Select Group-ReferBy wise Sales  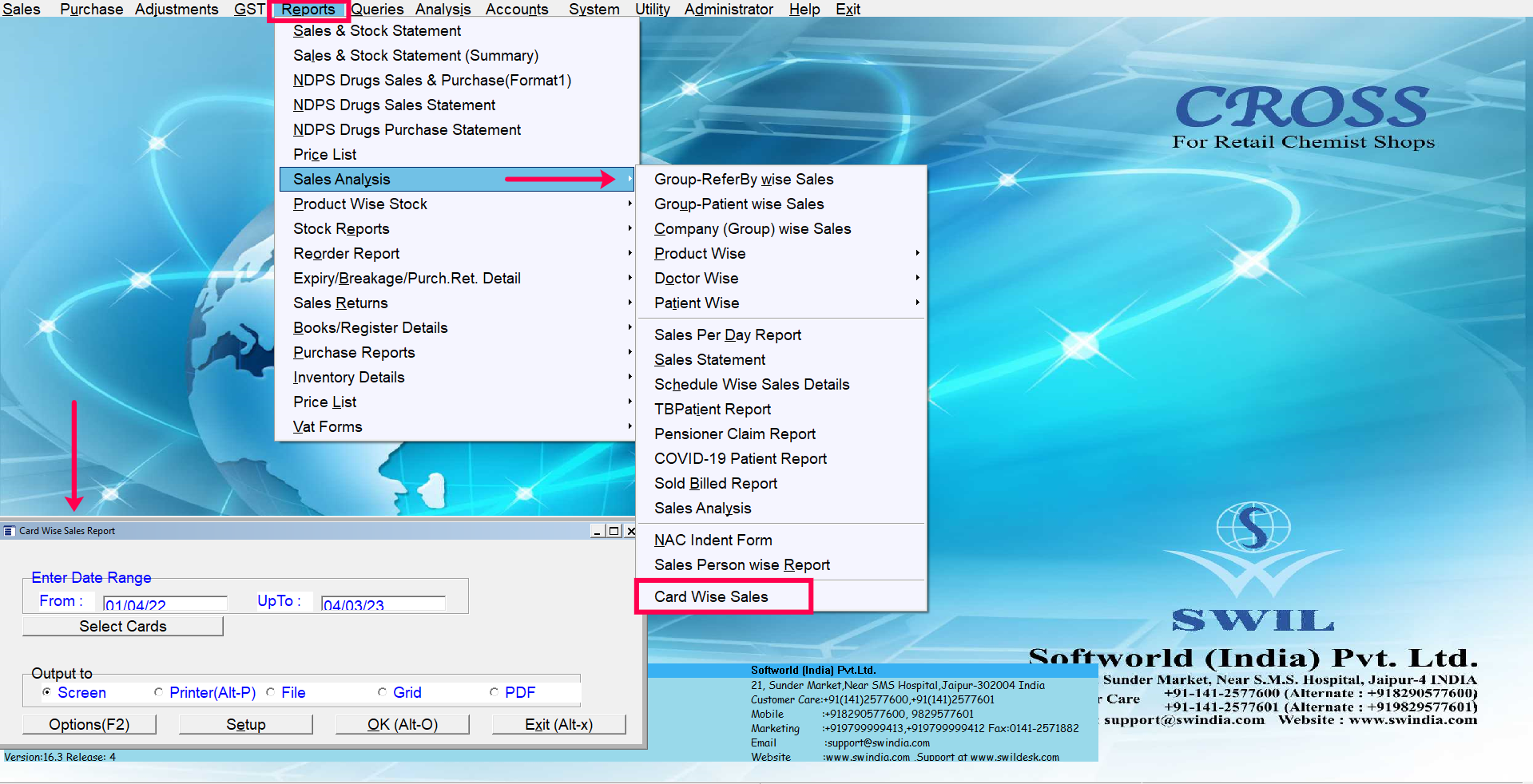click(x=781, y=180)
